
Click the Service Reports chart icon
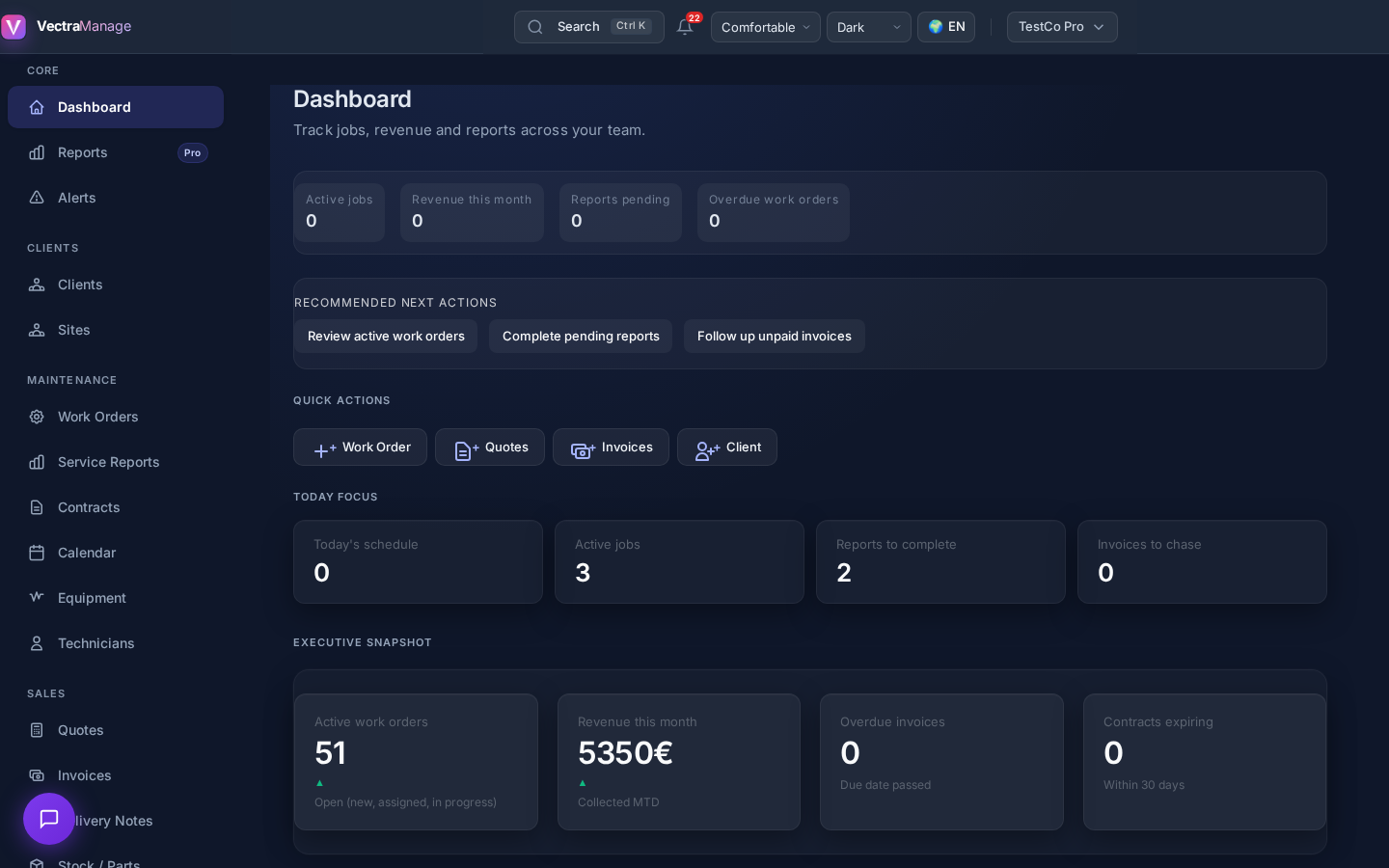pyautogui.click(x=37, y=462)
